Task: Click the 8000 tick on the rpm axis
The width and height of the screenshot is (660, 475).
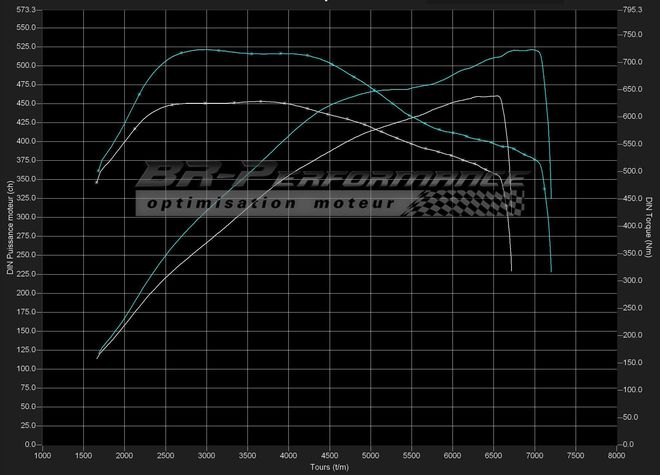Action: (x=616, y=455)
